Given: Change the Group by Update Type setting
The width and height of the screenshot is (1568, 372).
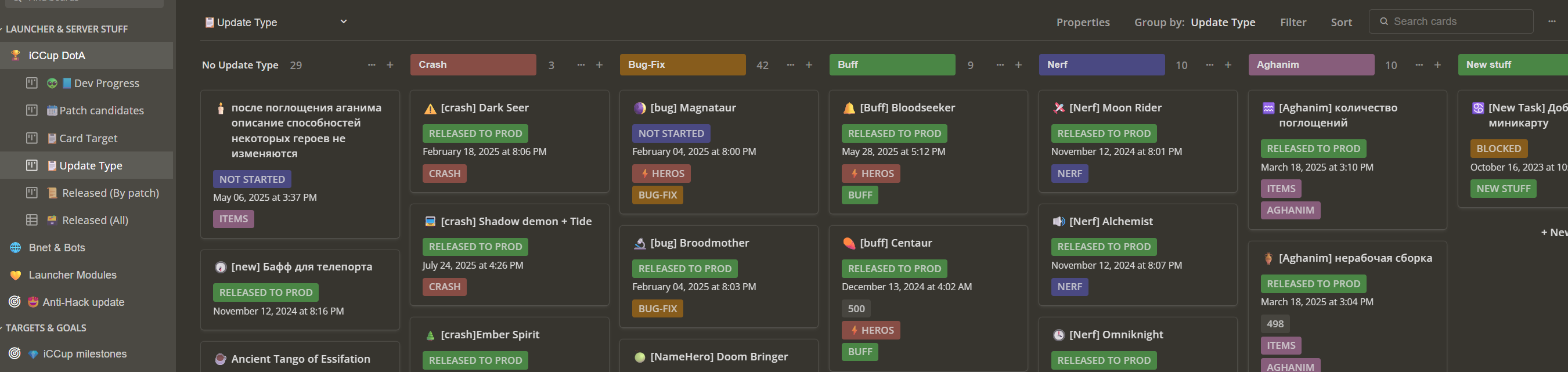Looking at the screenshot, I should point(1222,23).
